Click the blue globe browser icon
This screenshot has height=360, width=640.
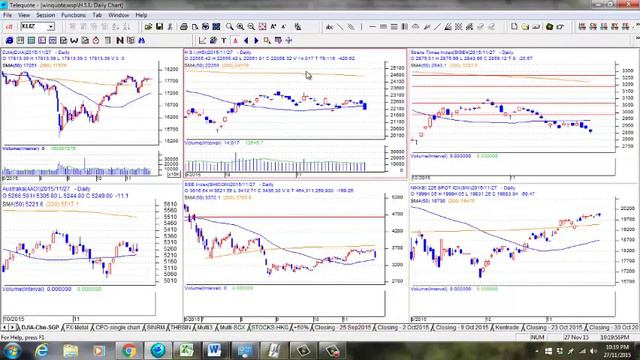(x=9, y=40)
